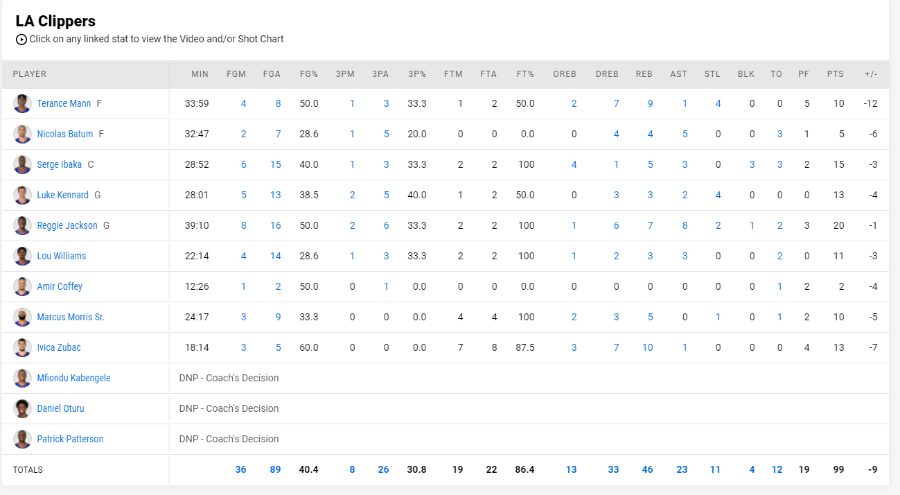Open Lou Williams' player profile link
Image resolution: width=900 pixels, height=495 pixels.
[x=61, y=256]
